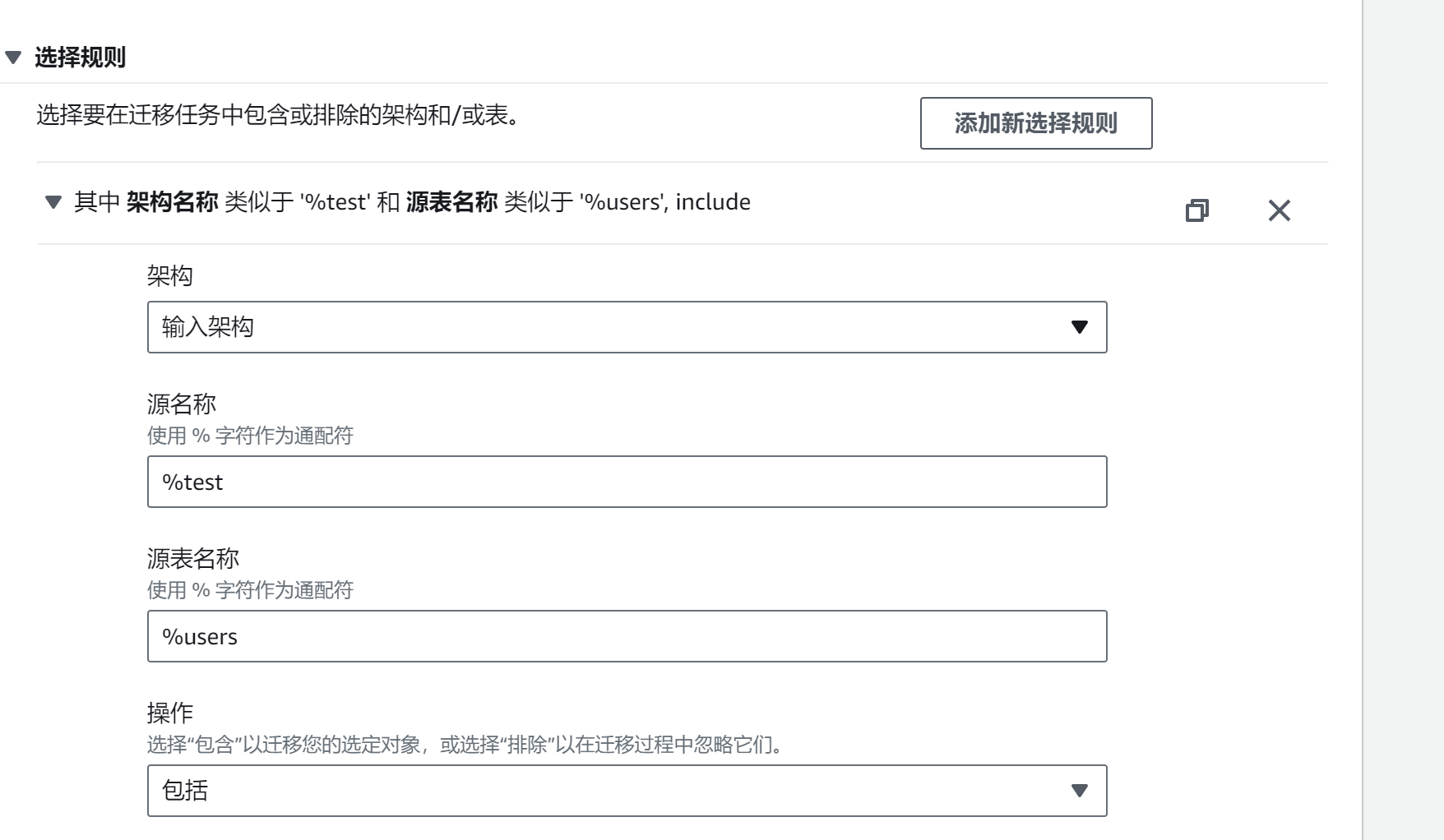Image resolution: width=1444 pixels, height=840 pixels.
Task: Click the wildcard hint under 源表名称
Action: [250, 590]
